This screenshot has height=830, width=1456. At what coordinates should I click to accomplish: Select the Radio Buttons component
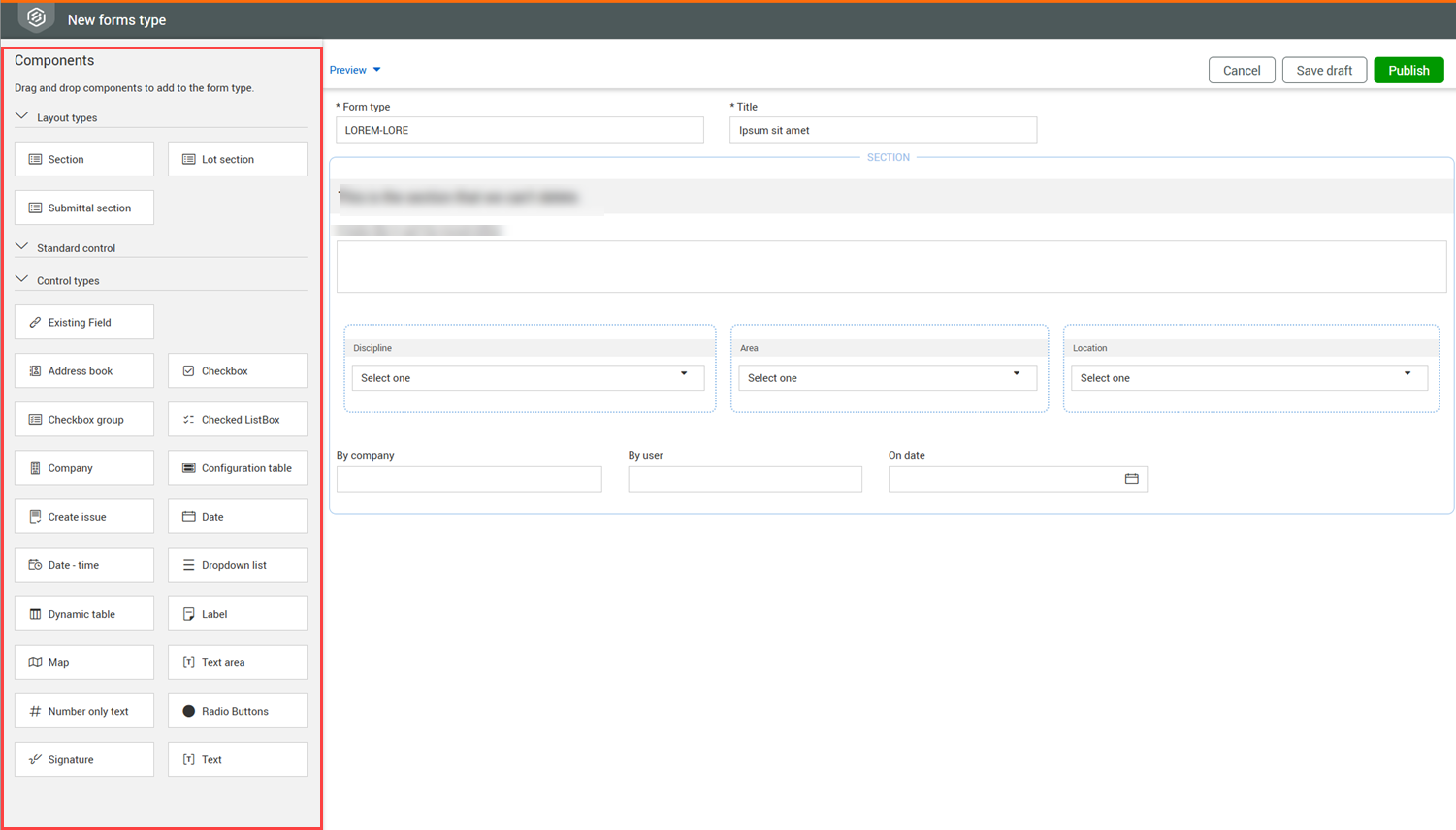[238, 711]
